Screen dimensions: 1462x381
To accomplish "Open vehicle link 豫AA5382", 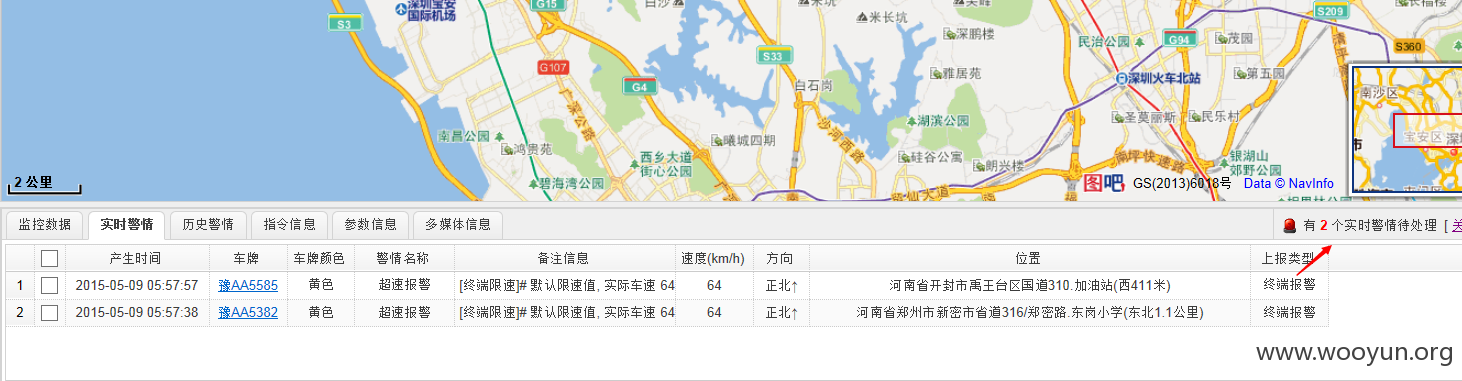I will [248, 313].
